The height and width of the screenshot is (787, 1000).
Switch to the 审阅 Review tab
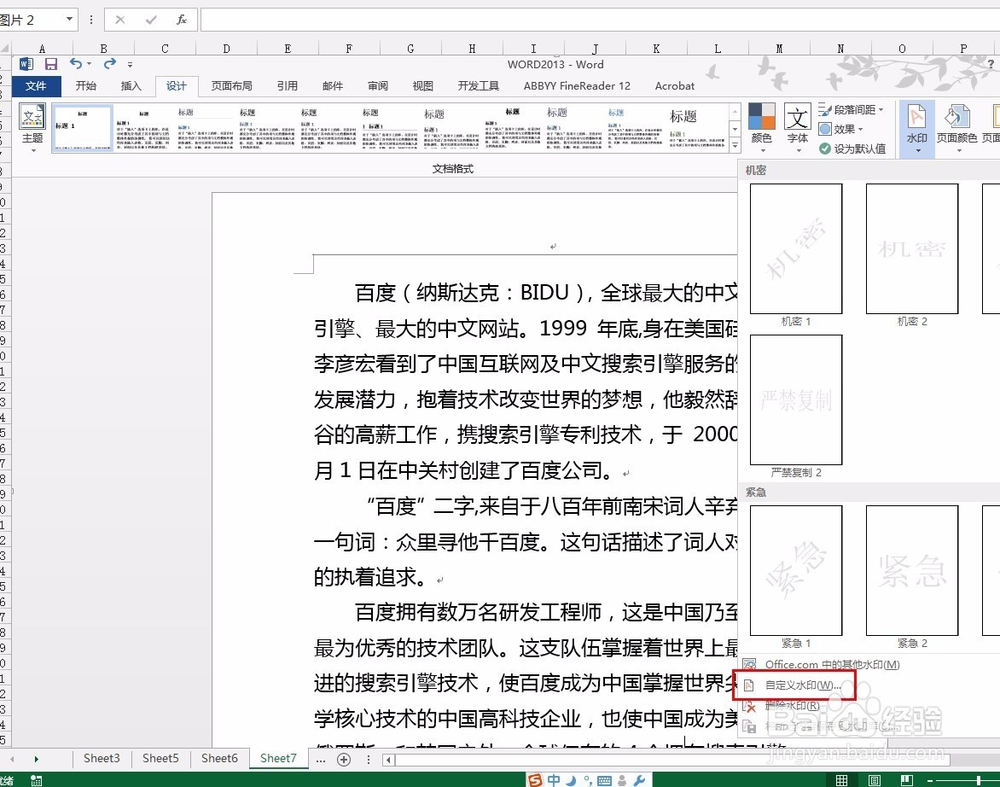pos(378,86)
